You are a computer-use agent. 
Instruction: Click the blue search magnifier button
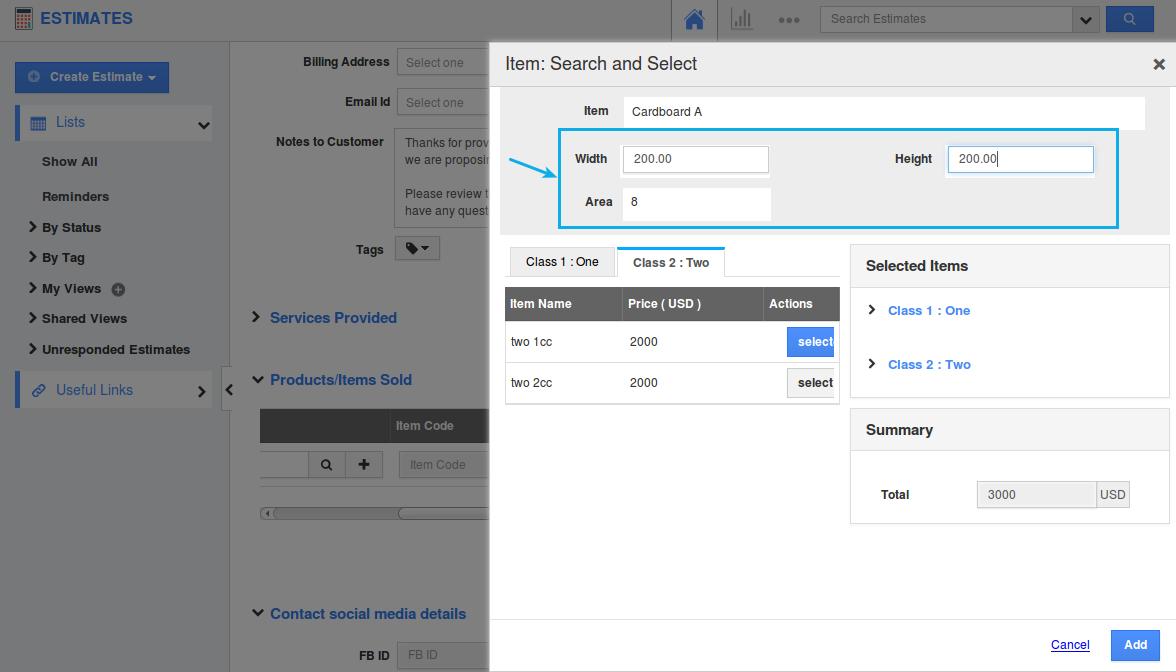tap(1130, 19)
